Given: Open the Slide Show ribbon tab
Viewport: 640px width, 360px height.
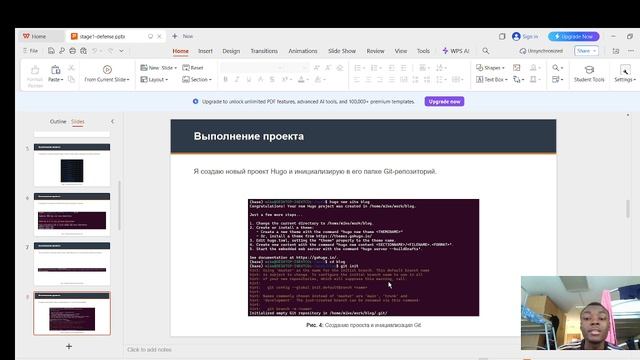Looking at the screenshot, I should pos(342,51).
